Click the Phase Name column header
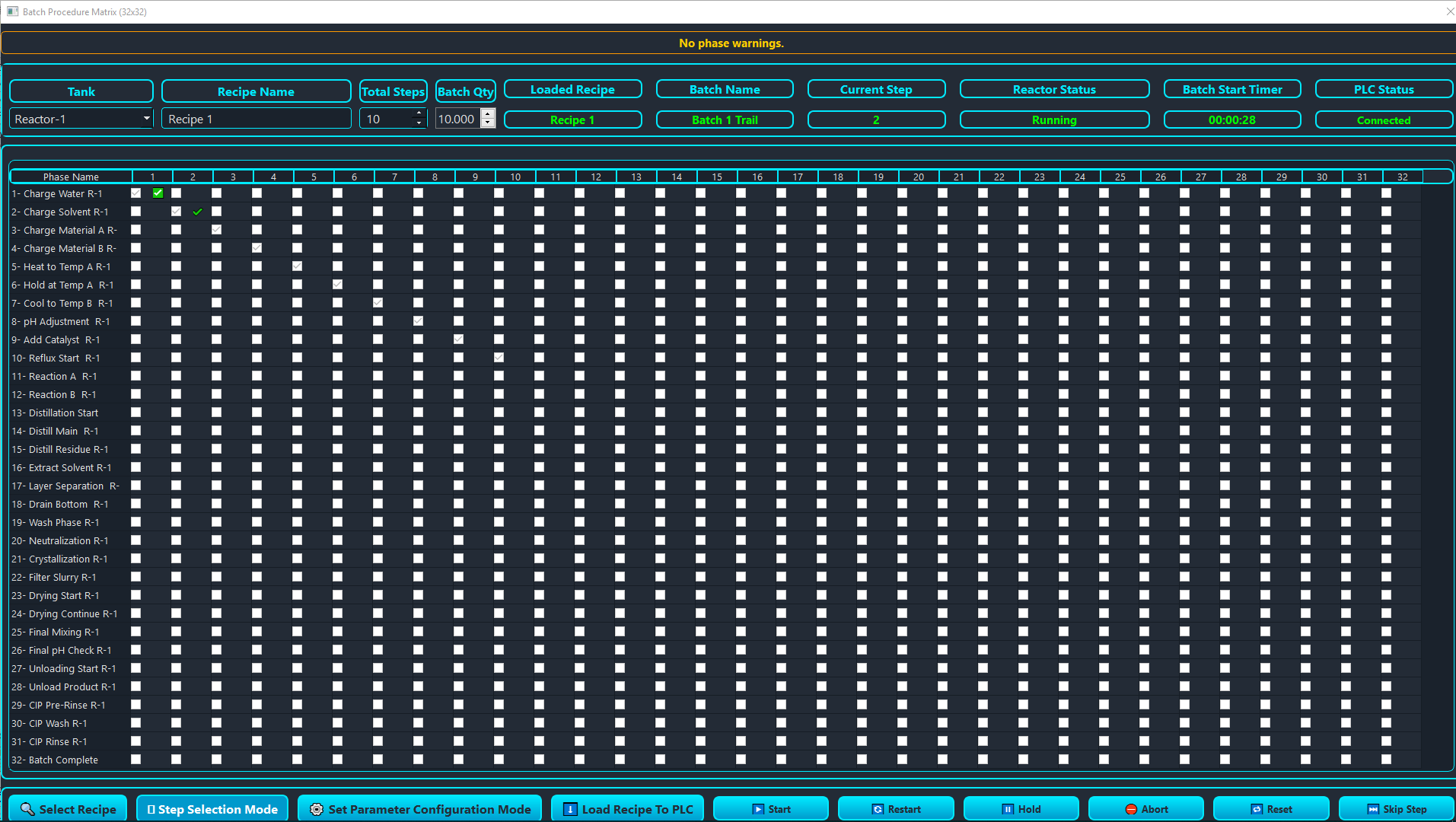 71,177
